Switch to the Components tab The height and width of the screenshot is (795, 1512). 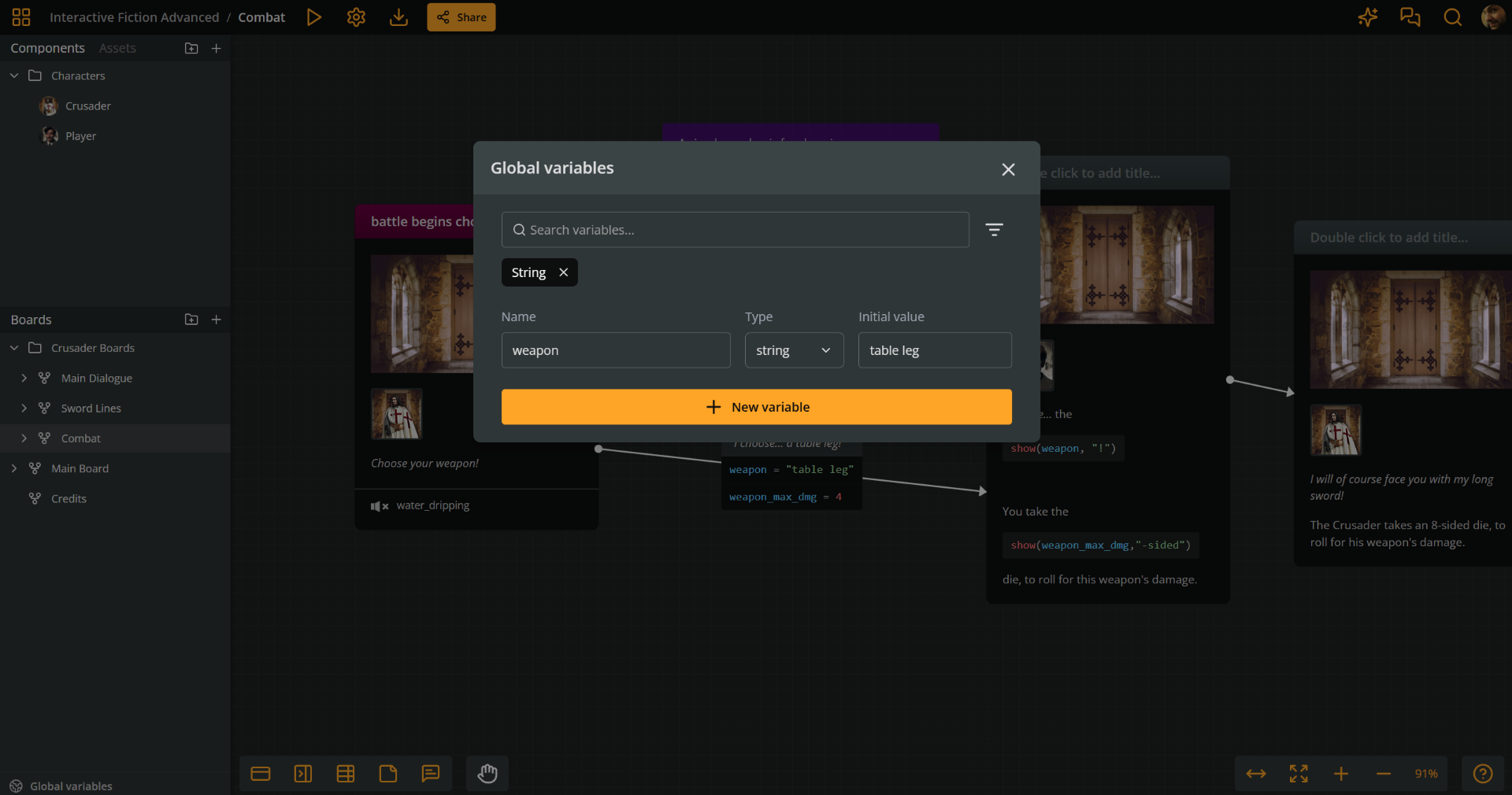coord(47,48)
